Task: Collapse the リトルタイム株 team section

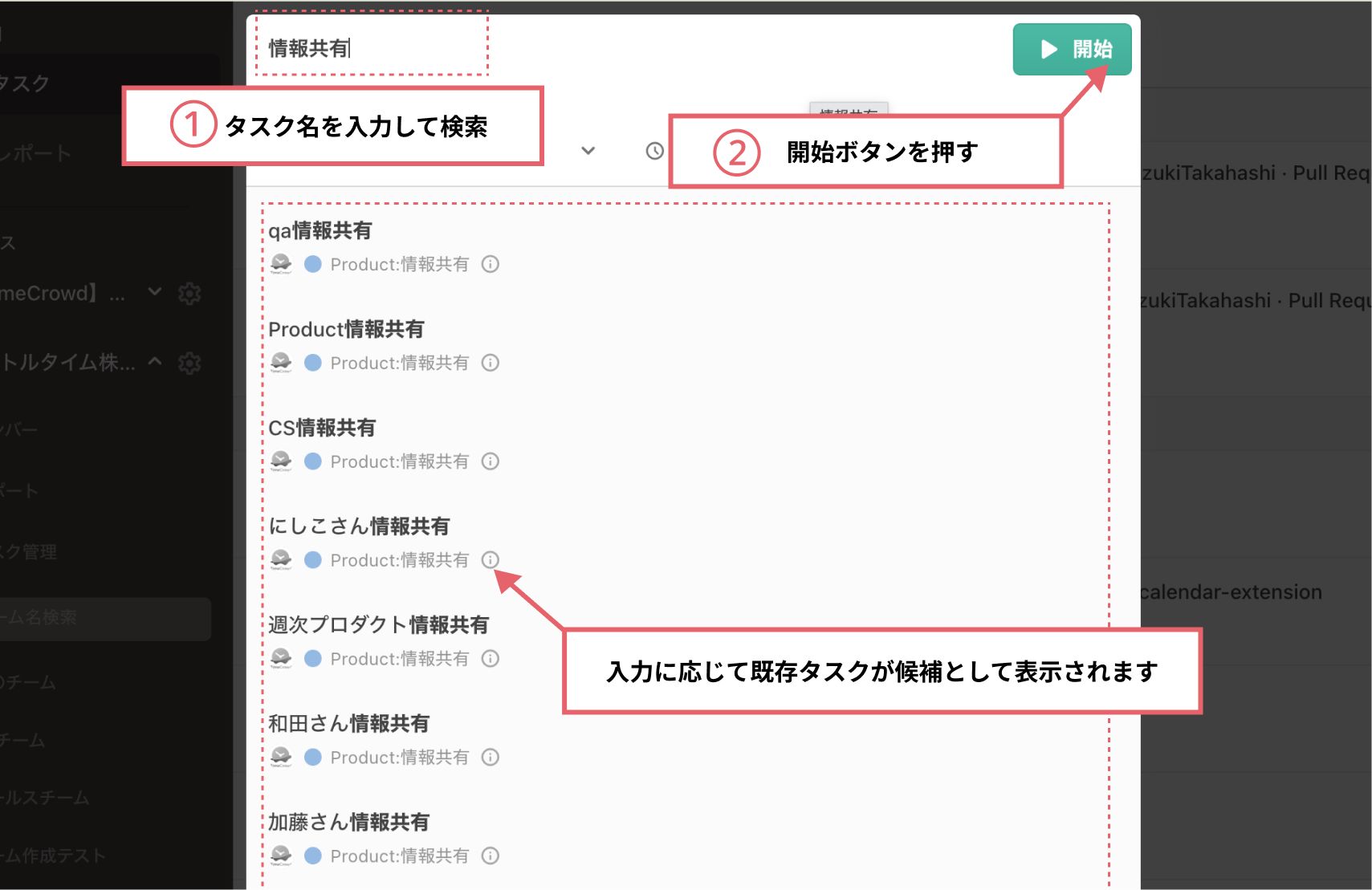Action: [157, 362]
